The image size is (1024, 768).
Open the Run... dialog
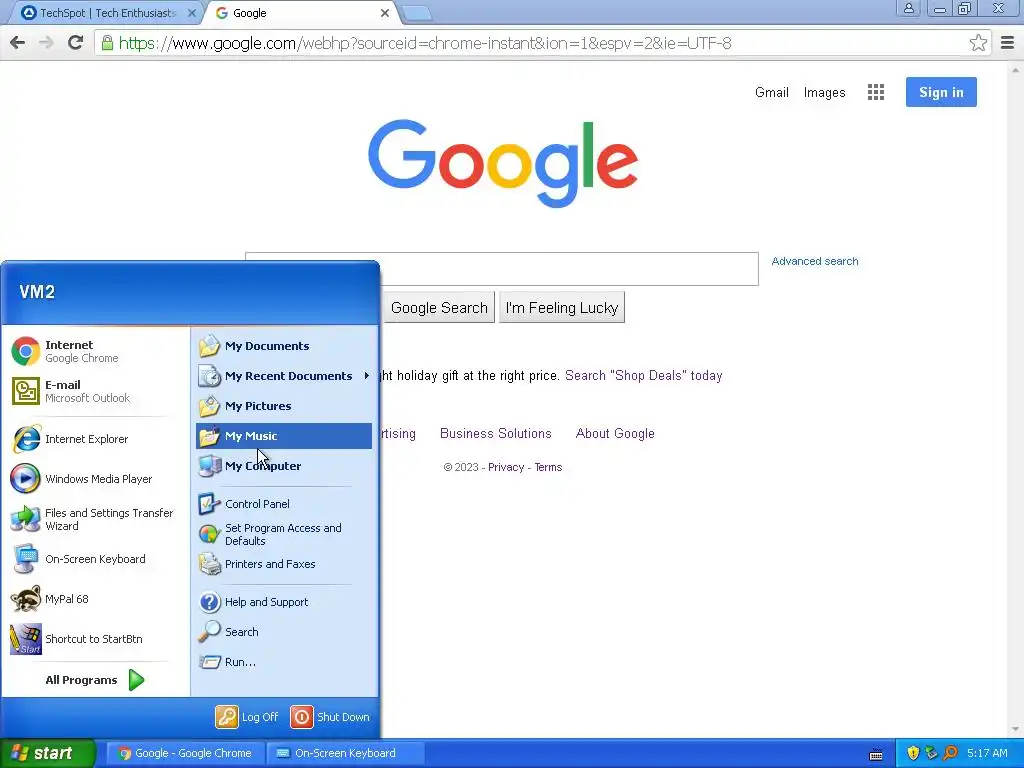point(284,662)
